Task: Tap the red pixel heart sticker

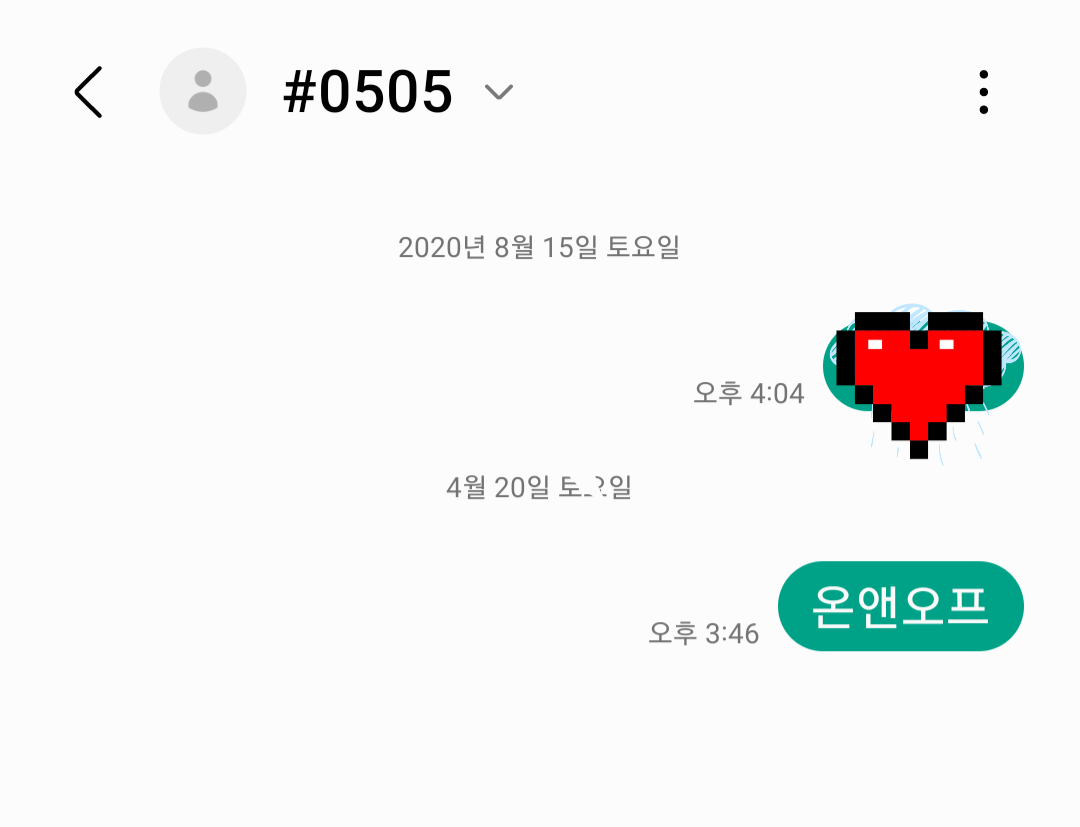Action: coord(919,385)
